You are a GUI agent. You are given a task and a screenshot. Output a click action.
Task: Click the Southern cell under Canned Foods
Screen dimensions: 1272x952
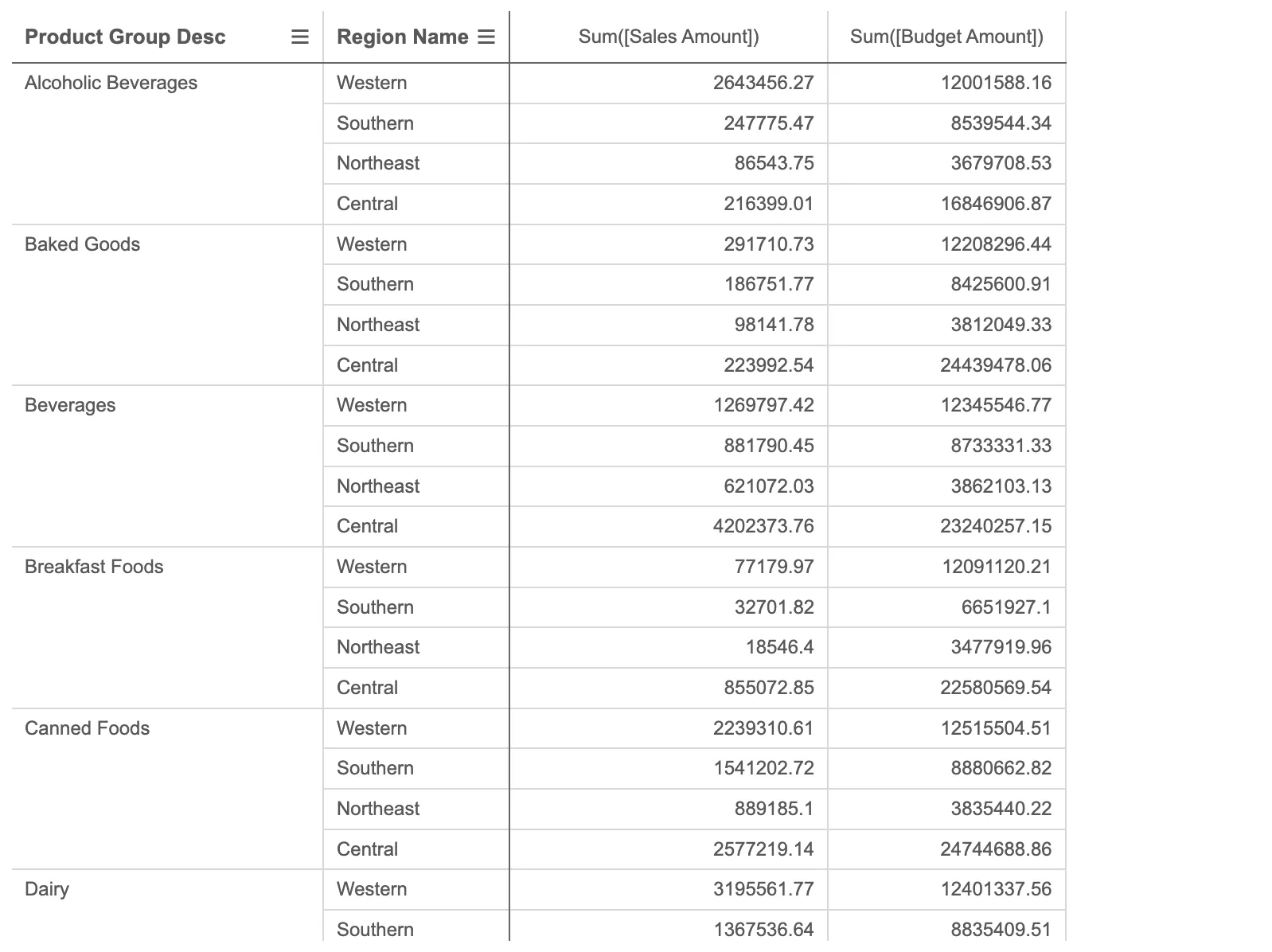(374, 768)
